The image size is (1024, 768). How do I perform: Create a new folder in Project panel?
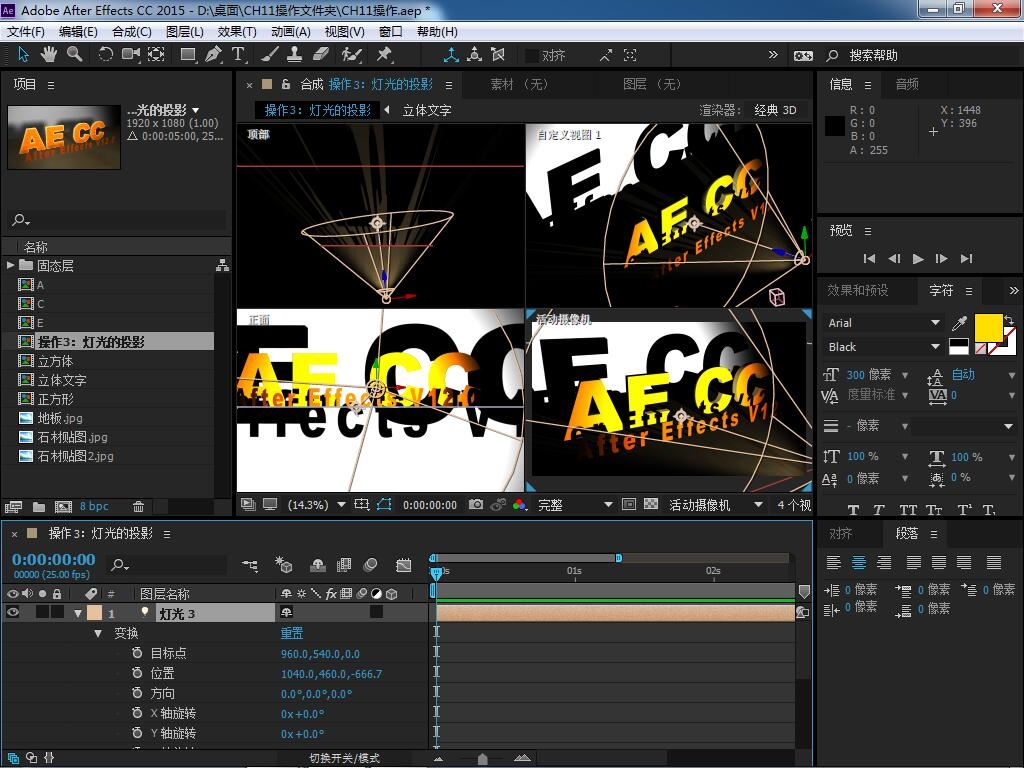point(39,507)
